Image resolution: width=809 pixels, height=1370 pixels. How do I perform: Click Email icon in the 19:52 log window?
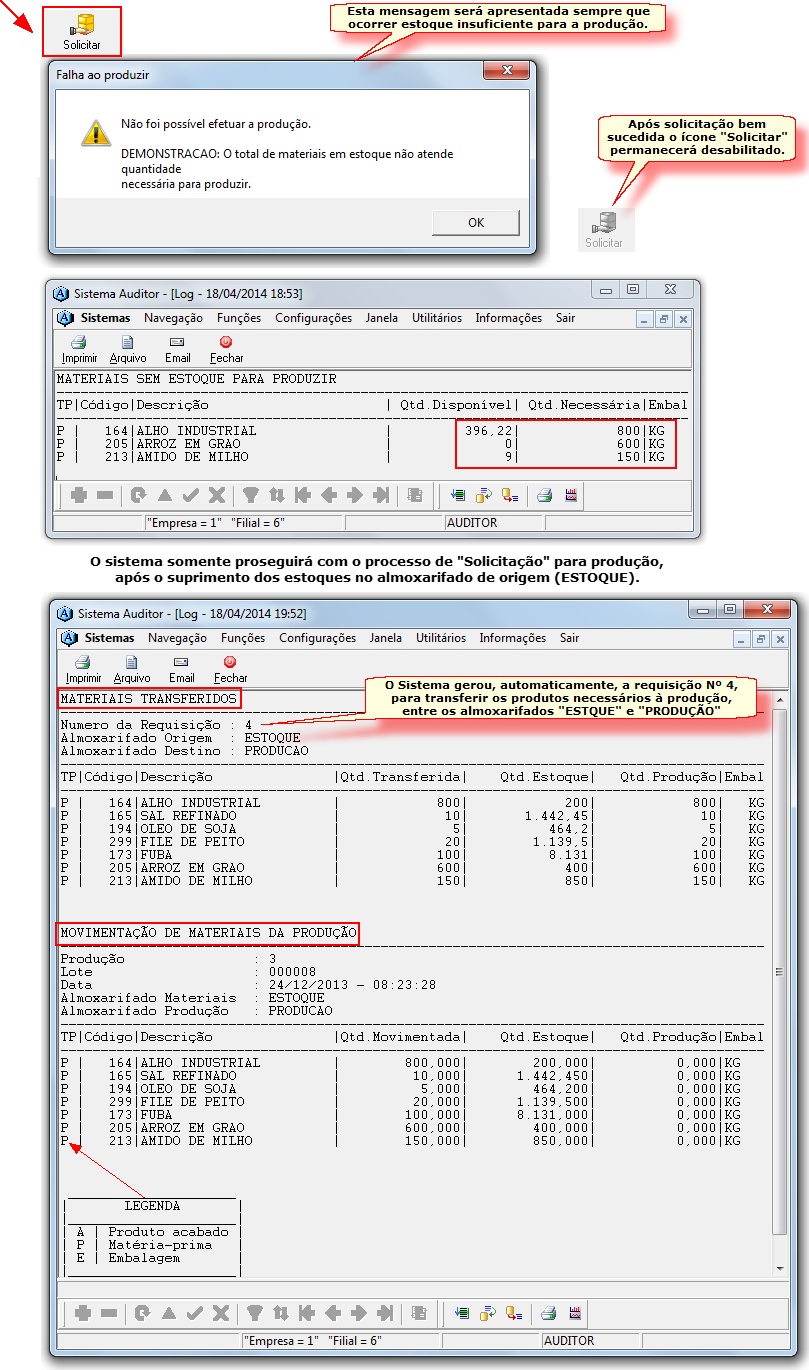click(181, 668)
